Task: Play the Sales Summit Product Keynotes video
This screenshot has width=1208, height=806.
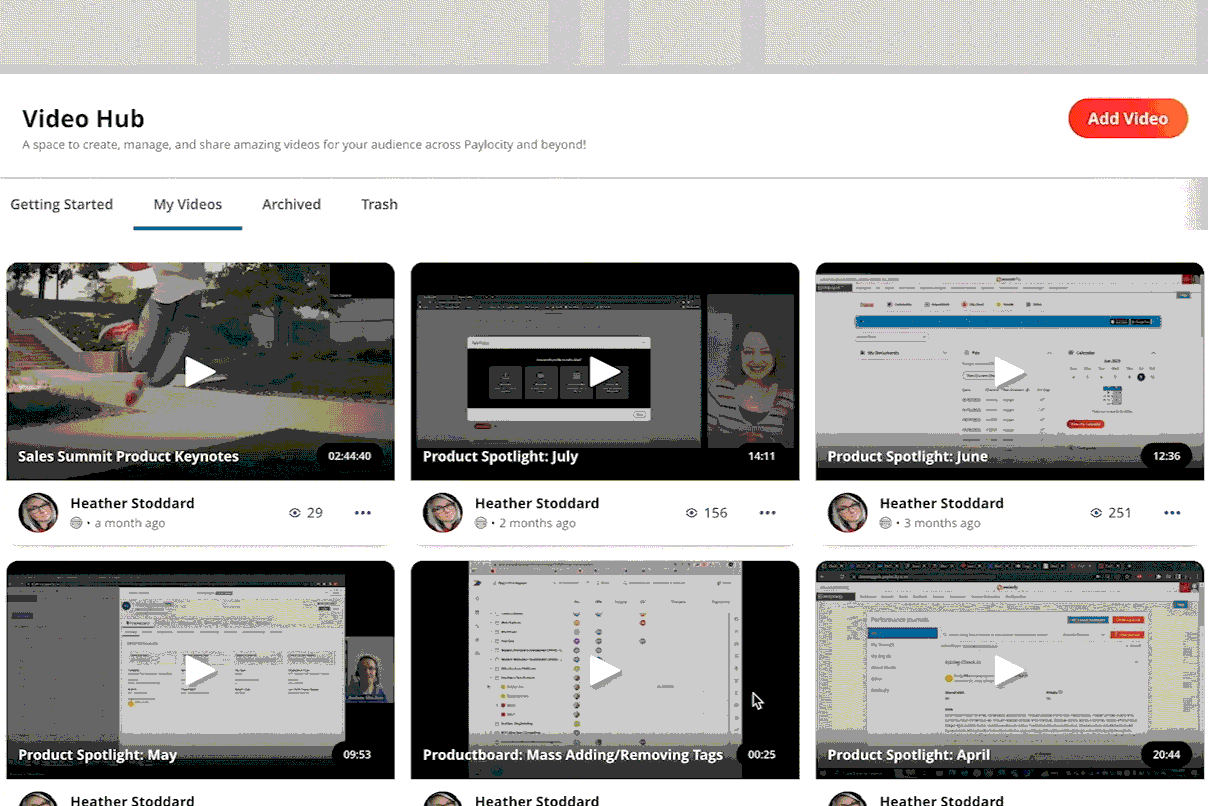Action: coord(201,372)
